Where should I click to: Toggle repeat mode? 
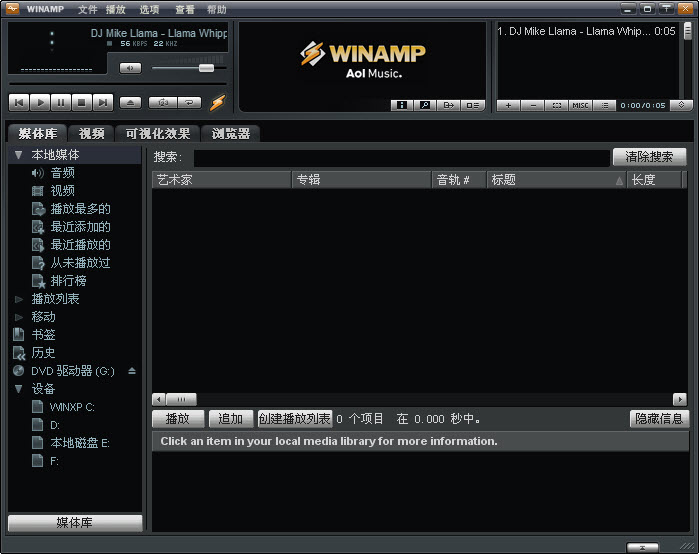tap(189, 103)
